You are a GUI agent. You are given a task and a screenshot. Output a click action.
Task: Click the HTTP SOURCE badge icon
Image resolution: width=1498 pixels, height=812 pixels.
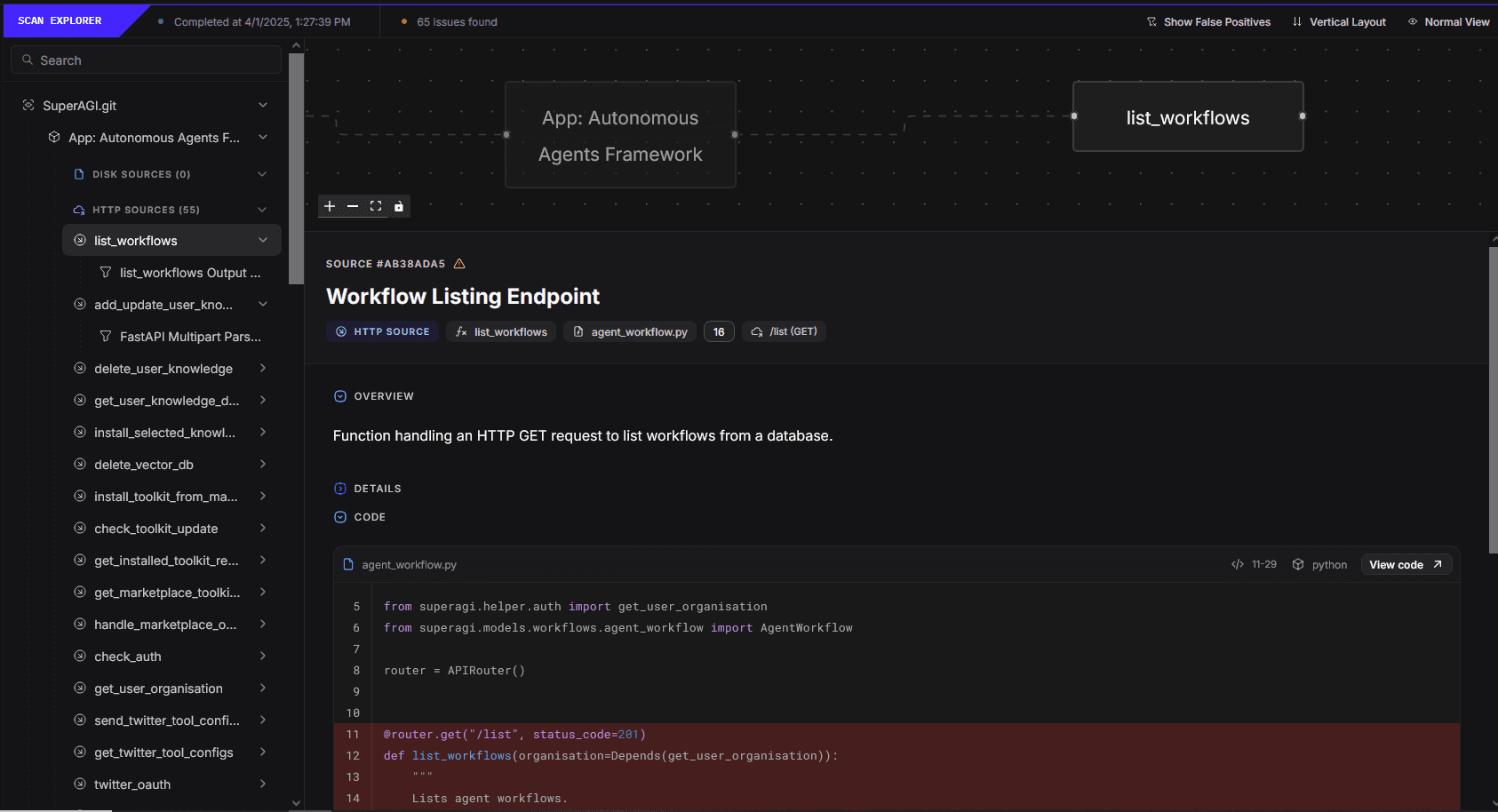tap(341, 330)
